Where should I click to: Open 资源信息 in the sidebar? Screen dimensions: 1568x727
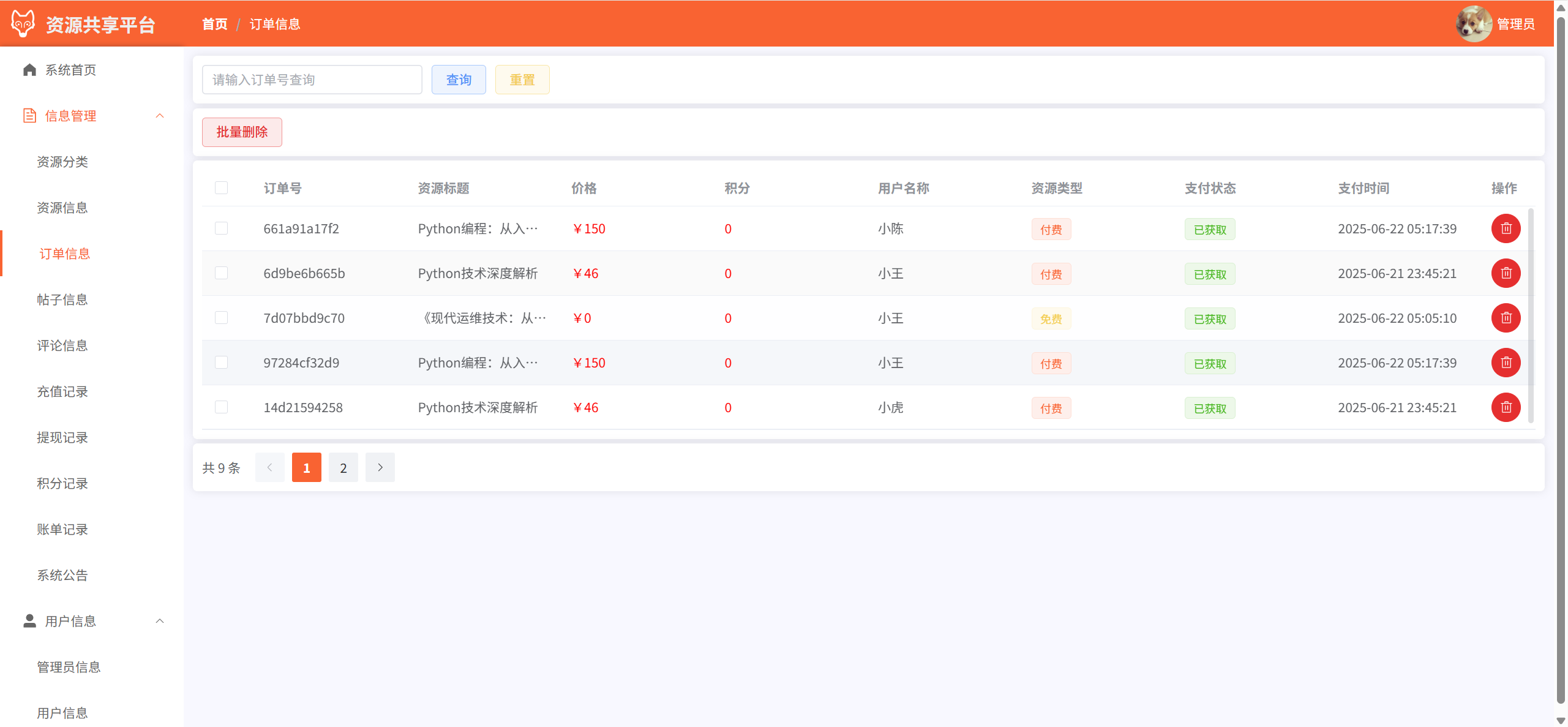[x=62, y=208]
